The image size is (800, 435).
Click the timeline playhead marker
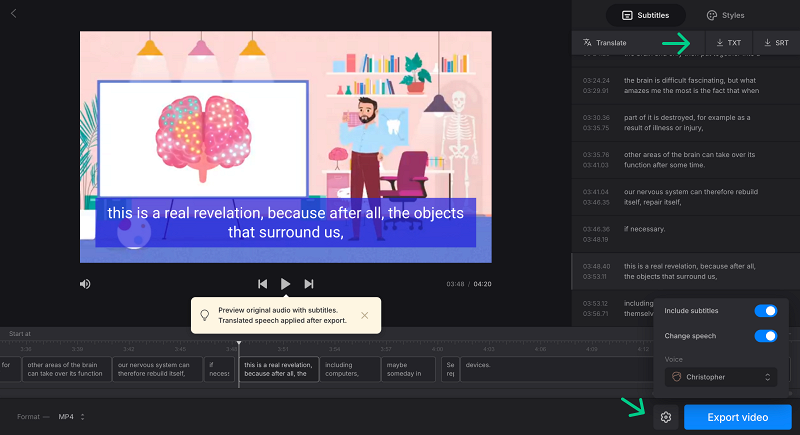[239, 344]
